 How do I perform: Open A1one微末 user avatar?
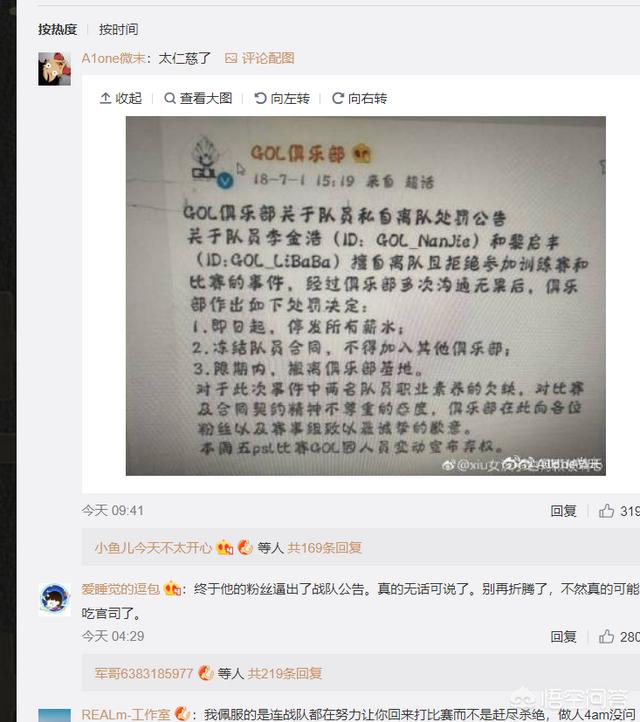tap(54, 69)
